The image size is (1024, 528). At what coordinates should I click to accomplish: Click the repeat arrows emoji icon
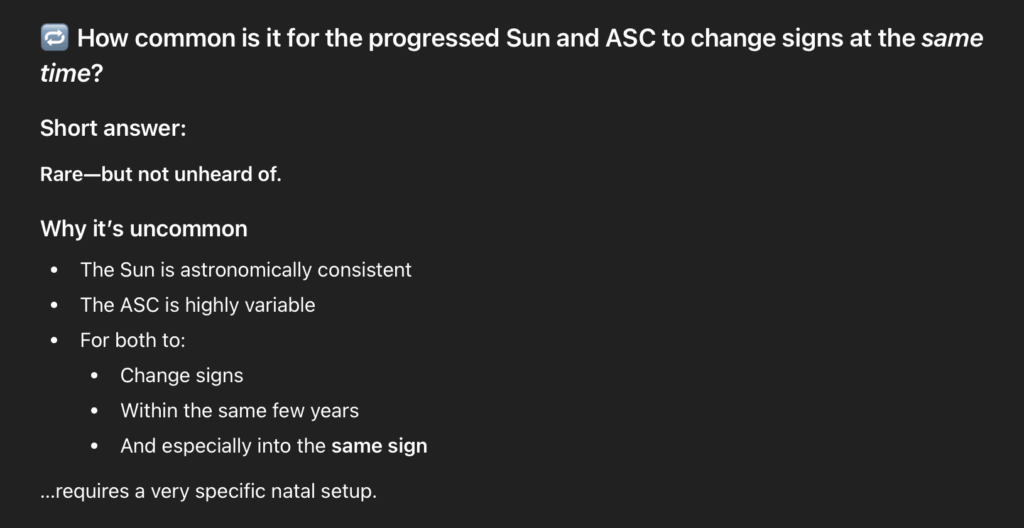(x=54, y=39)
